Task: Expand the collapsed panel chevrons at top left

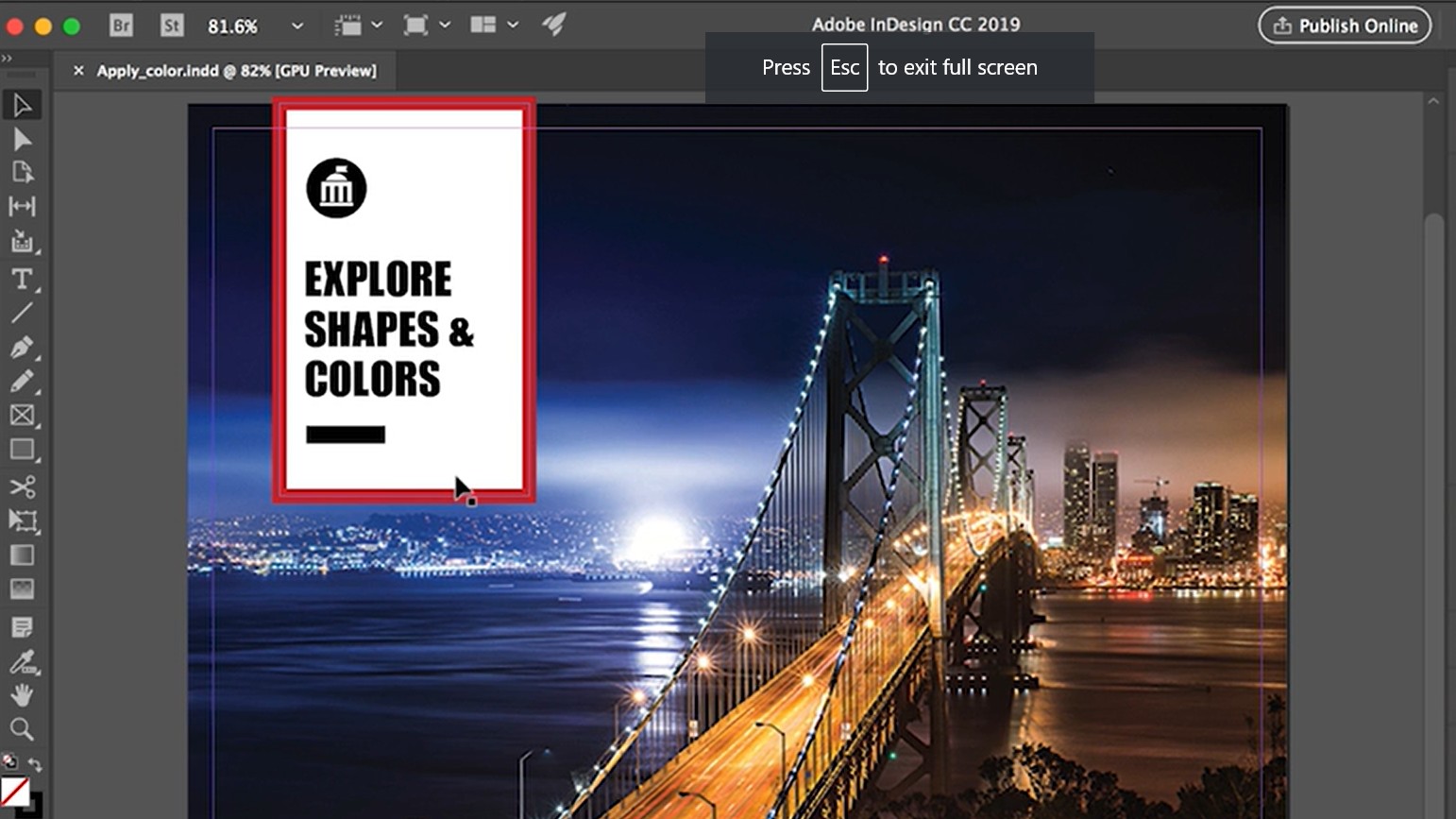Action: point(9,58)
